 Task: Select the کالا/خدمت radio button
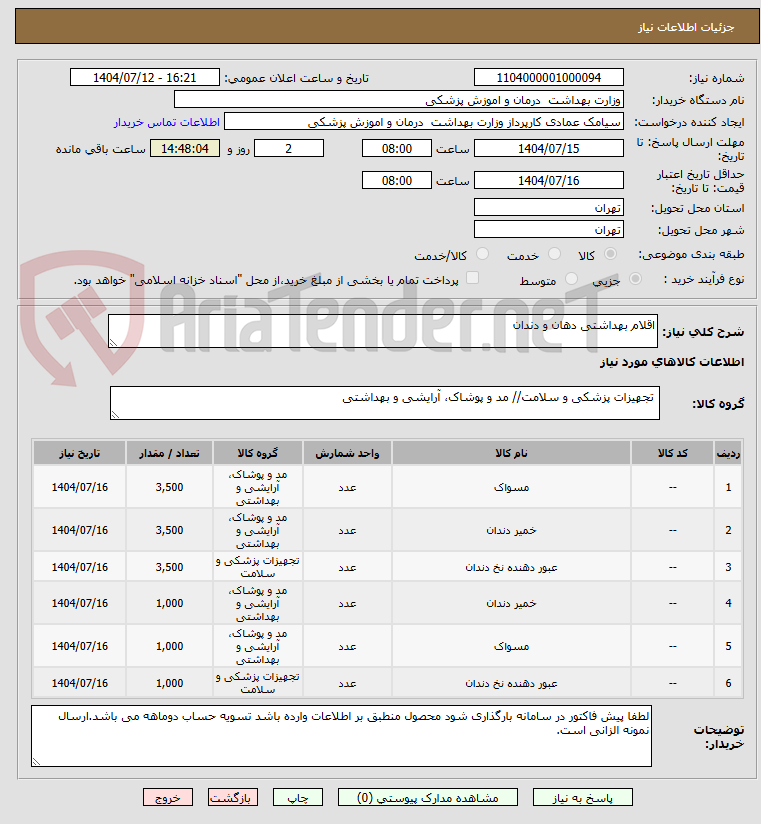click(x=482, y=254)
